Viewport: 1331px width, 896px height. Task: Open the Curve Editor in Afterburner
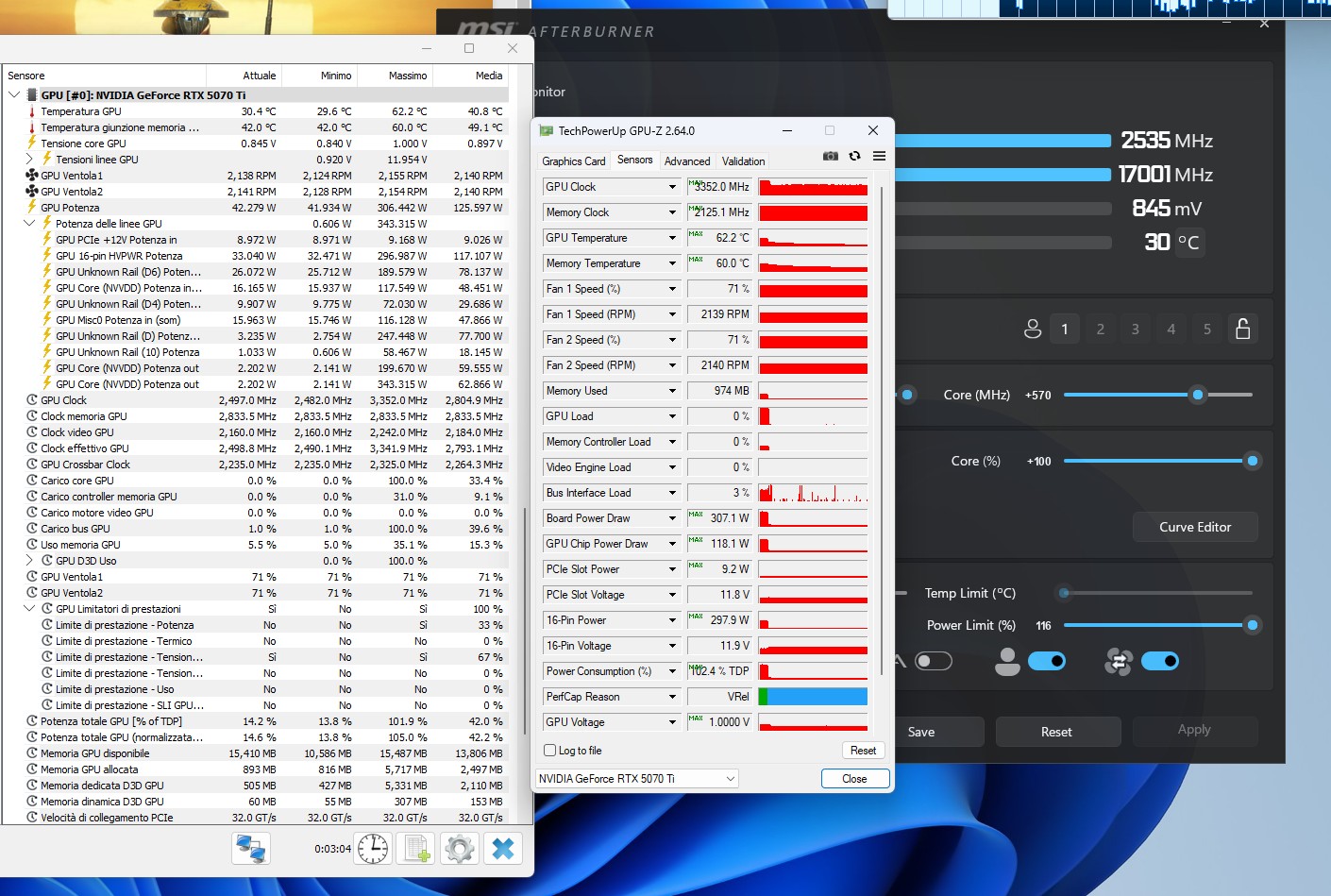click(1195, 527)
